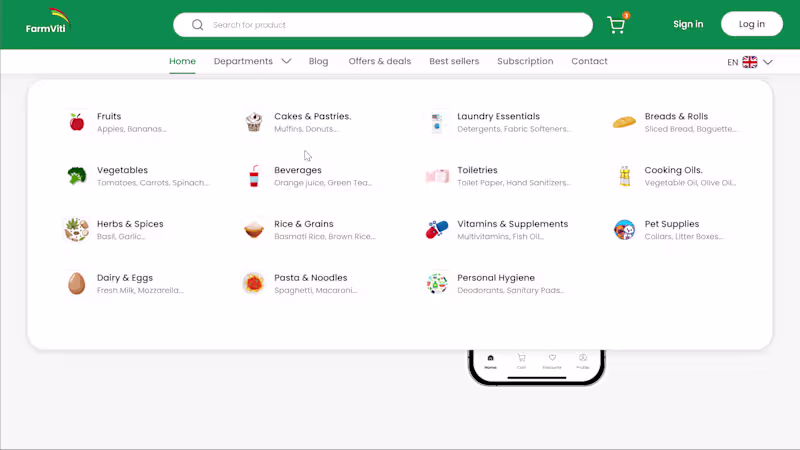
Task: Click the Rice & Grains bowl icon
Action: [x=254, y=230]
